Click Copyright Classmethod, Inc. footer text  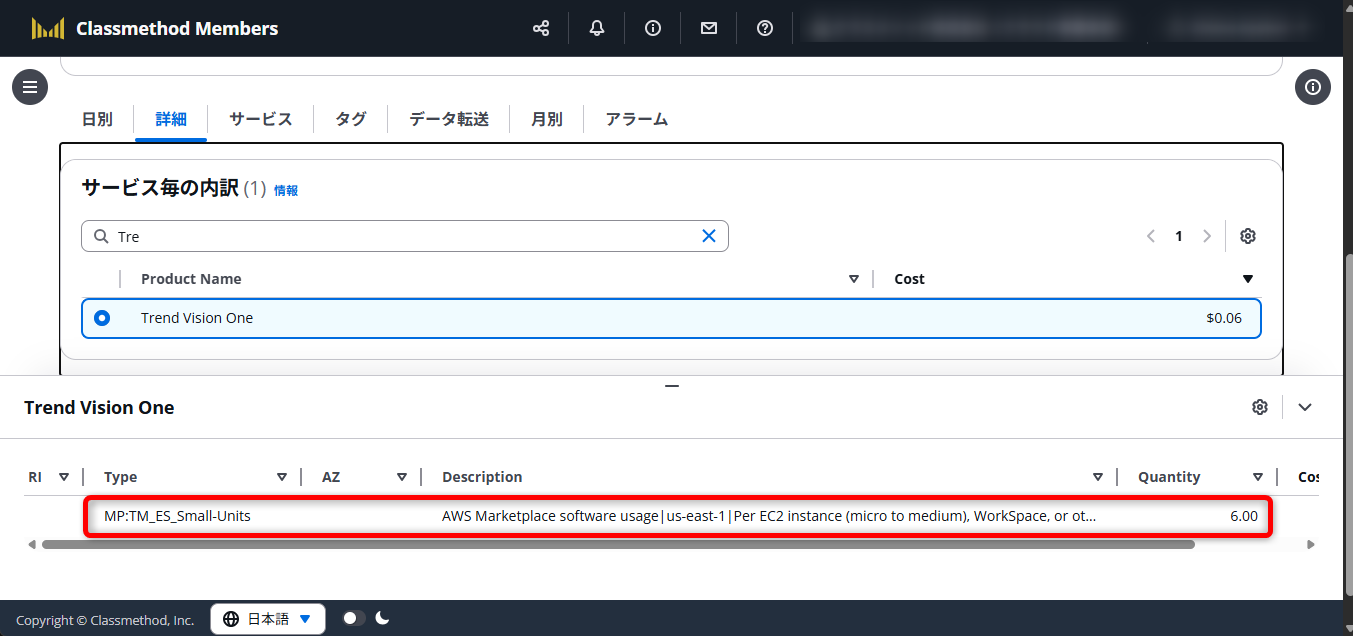[x=105, y=620]
